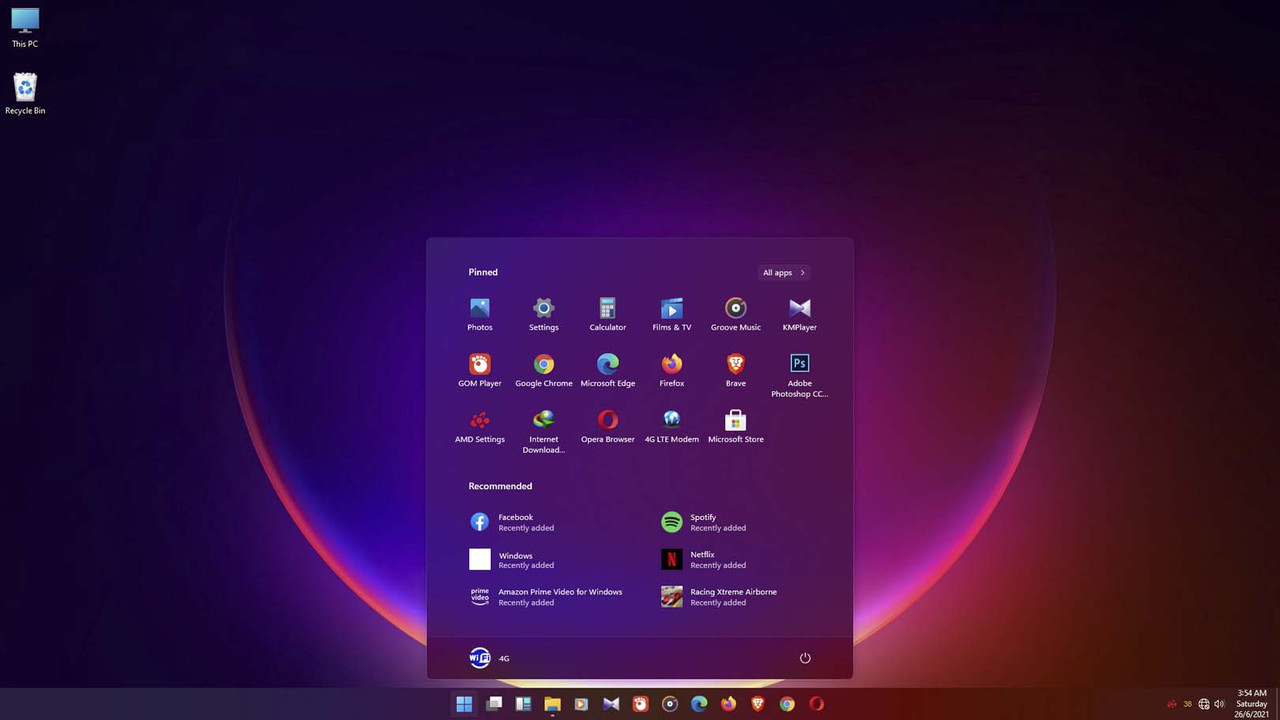Open Settings in the Start menu

(544, 314)
